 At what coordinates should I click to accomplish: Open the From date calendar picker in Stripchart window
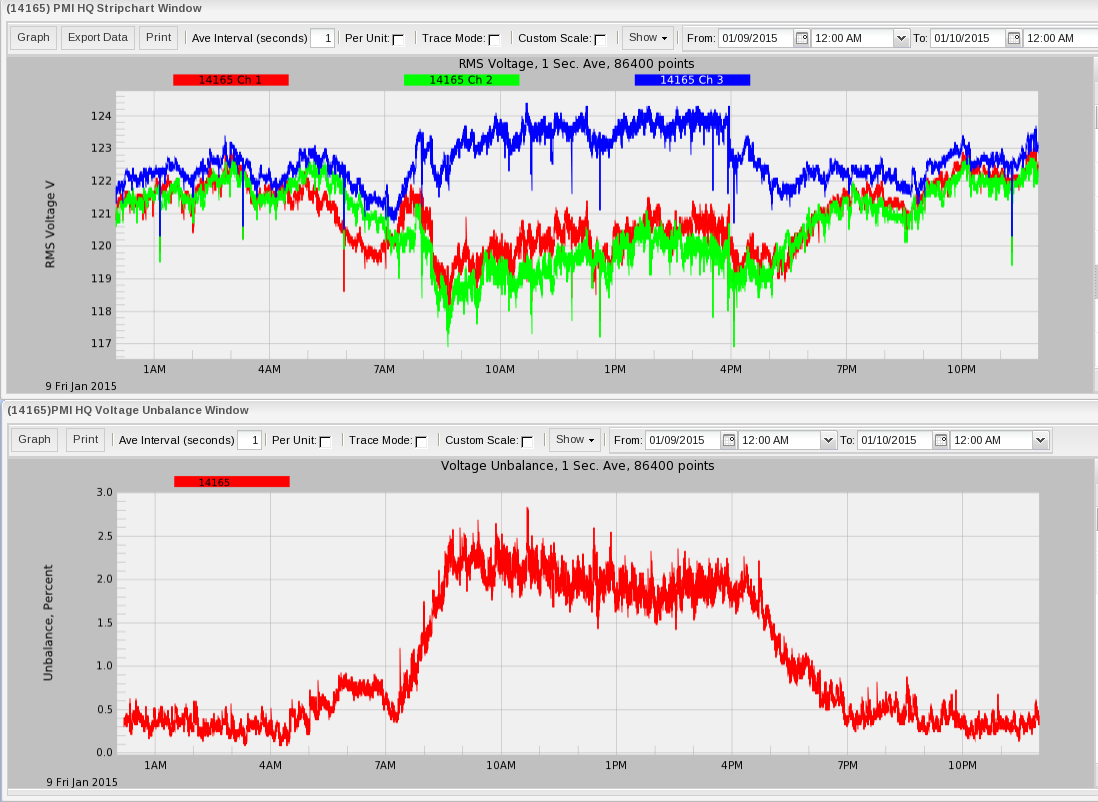[x=801, y=38]
